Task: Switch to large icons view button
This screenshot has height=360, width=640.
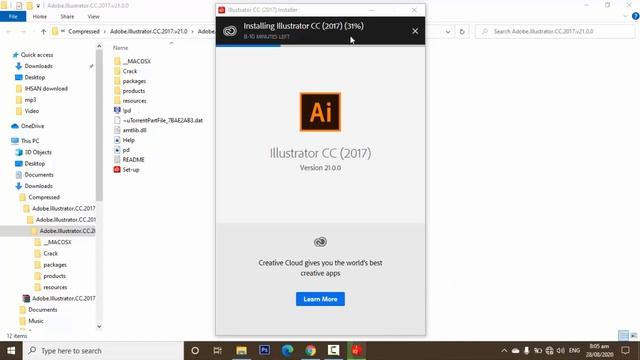Action: tap(634, 336)
